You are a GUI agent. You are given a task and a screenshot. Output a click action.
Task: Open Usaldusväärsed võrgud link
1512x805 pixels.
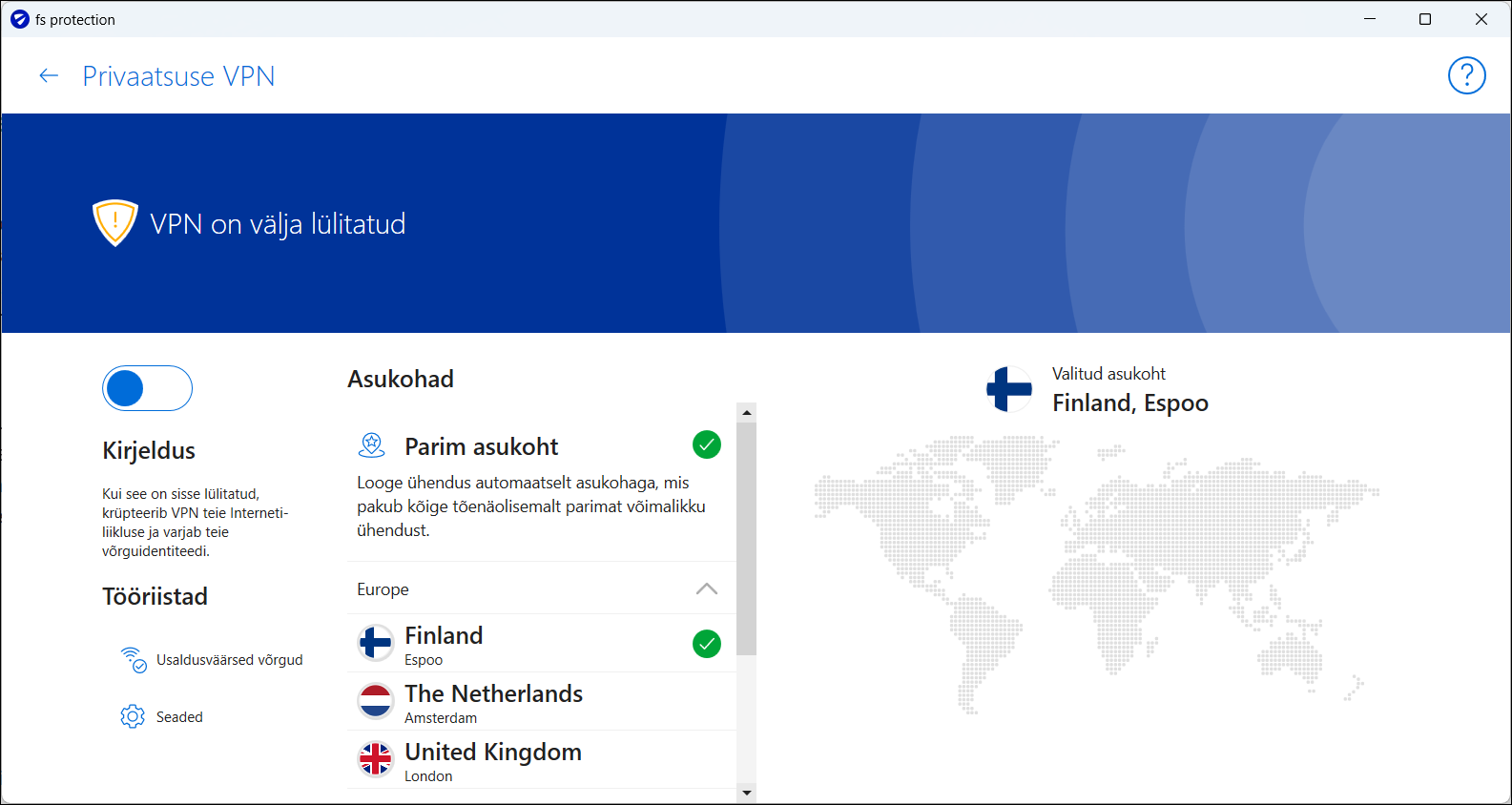229,660
